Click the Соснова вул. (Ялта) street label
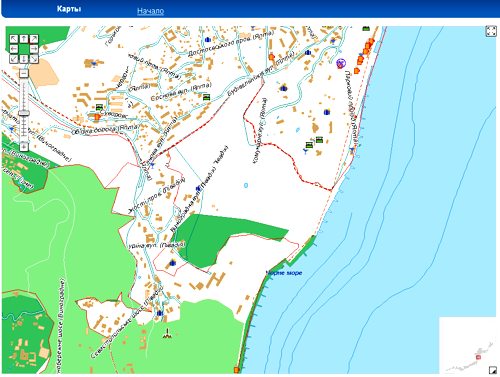 [181, 91]
